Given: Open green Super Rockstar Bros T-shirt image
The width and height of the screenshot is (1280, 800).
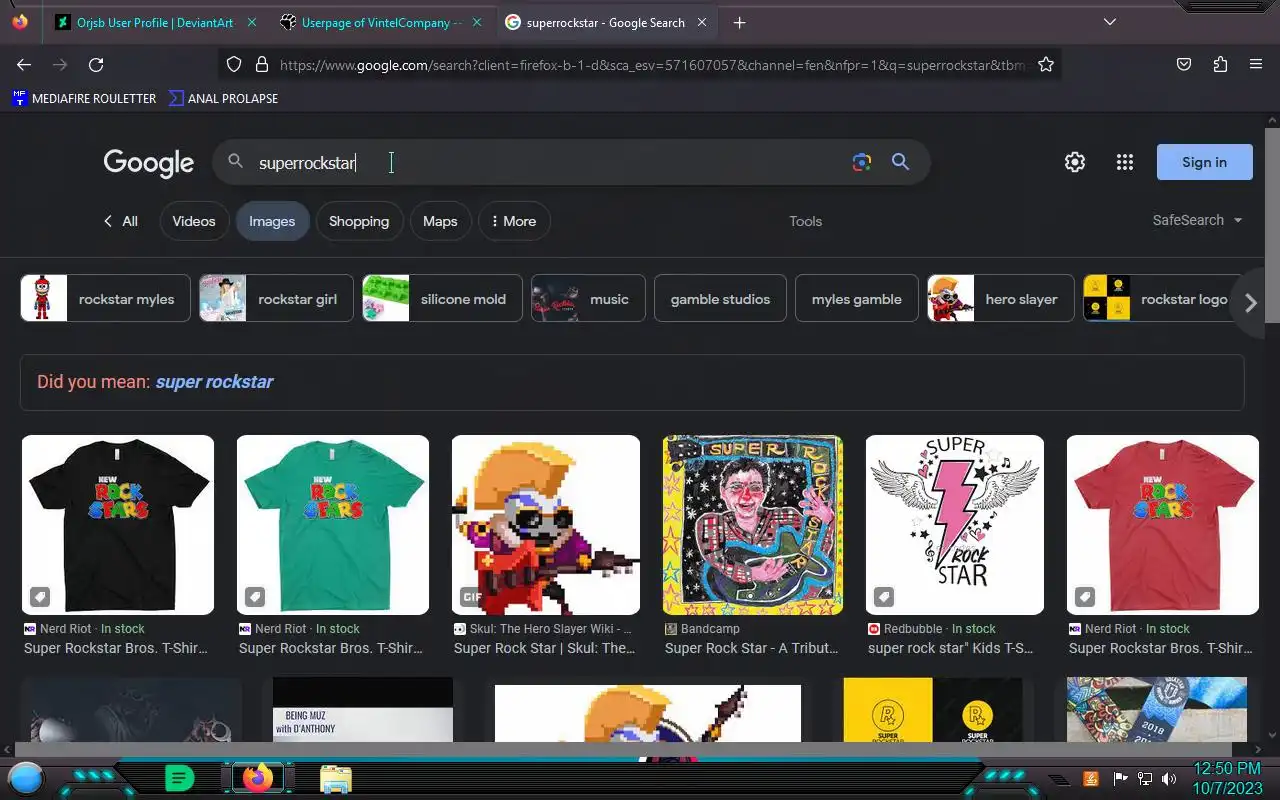Looking at the screenshot, I should coord(333,524).
